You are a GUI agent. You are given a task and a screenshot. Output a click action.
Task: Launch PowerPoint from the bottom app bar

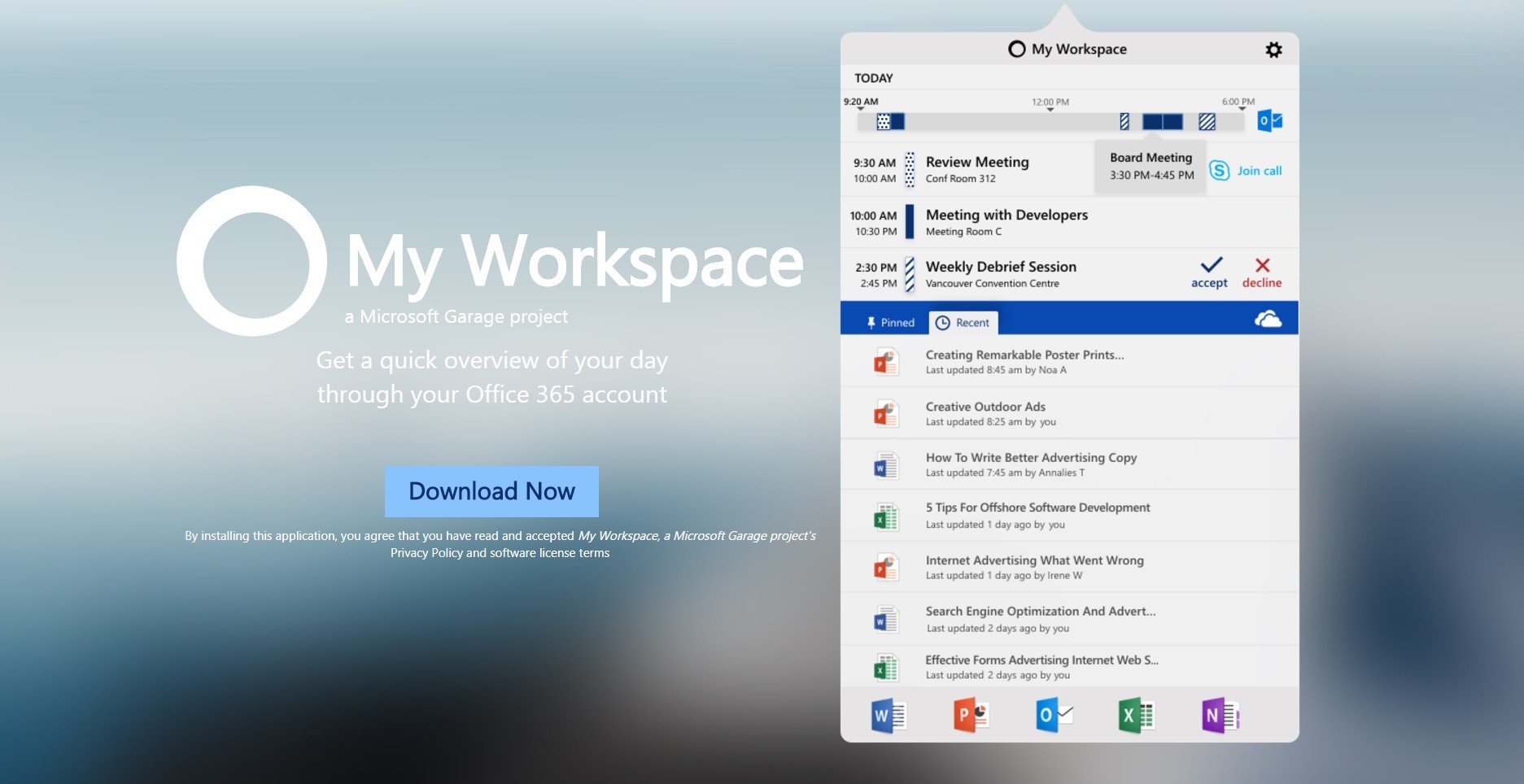coord(971,716)
